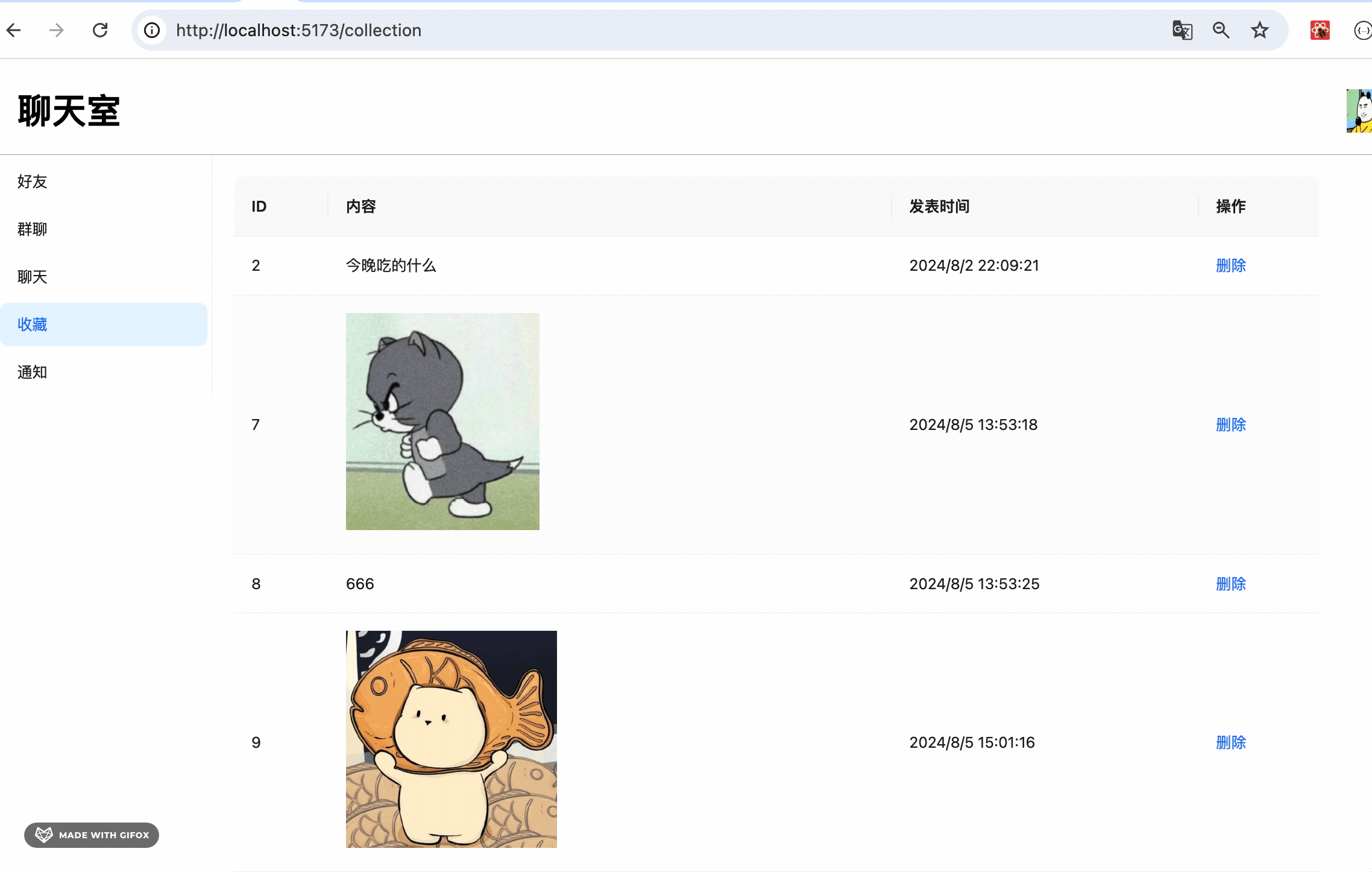Delete the gray cat image row
The width and height of the screenshot is (1372, 872).
coord(1230,425)
